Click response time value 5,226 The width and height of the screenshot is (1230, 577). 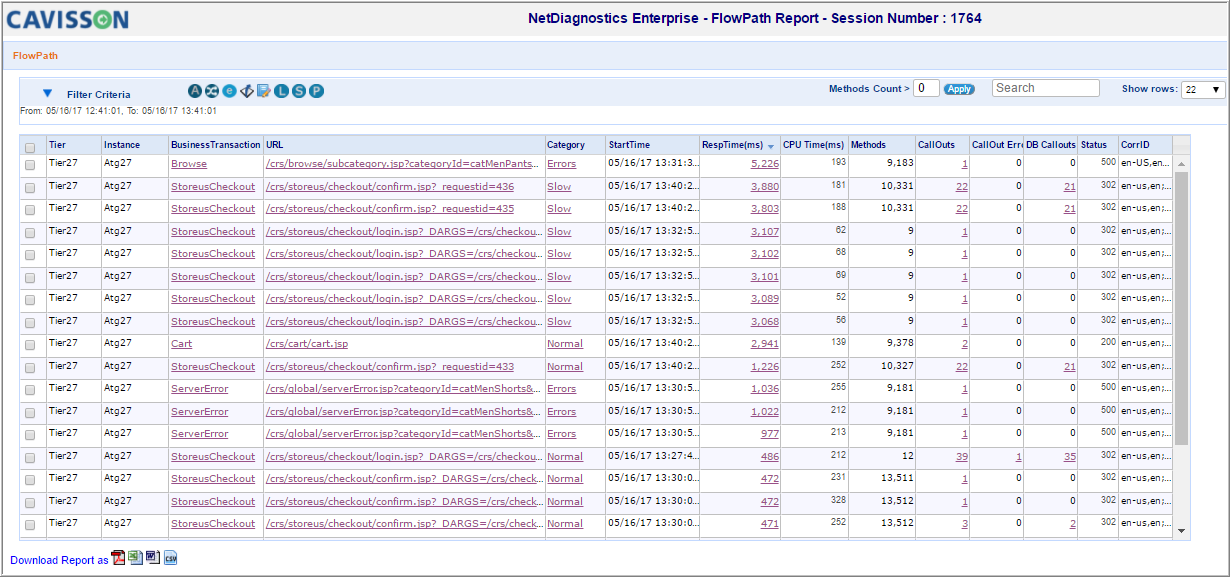point(764,164)
